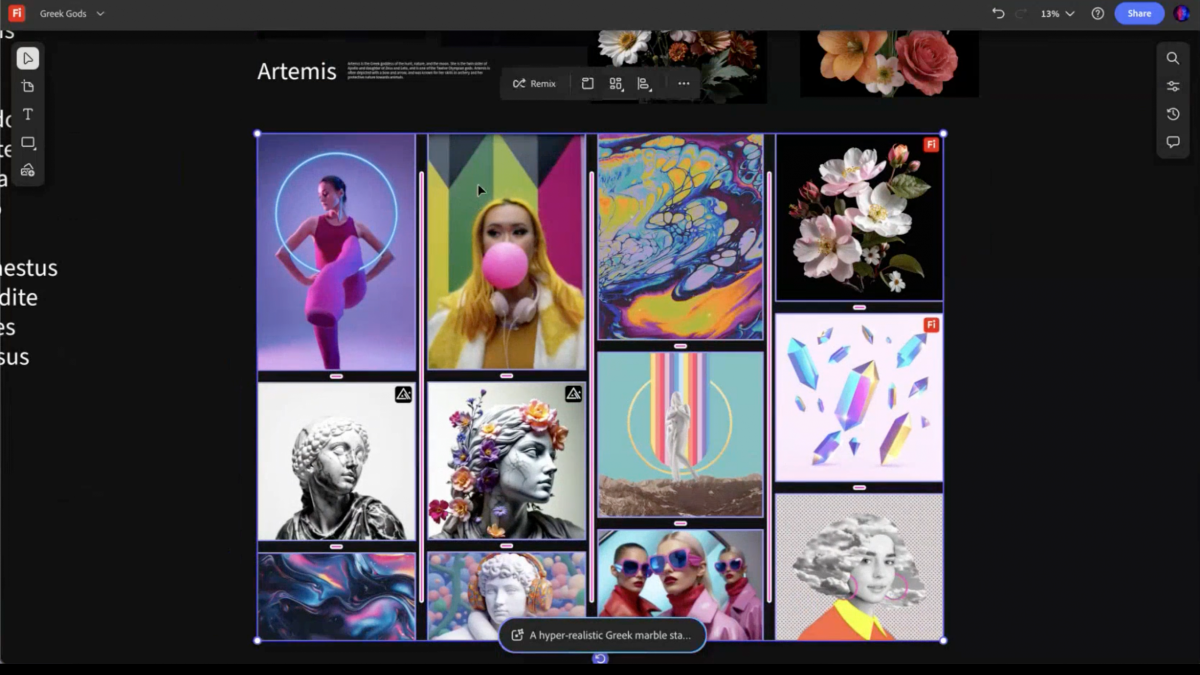Screen dimensions: 1200x675
Task: Choose the artboard tool in left toolbar
Action: tap(28, 87)
